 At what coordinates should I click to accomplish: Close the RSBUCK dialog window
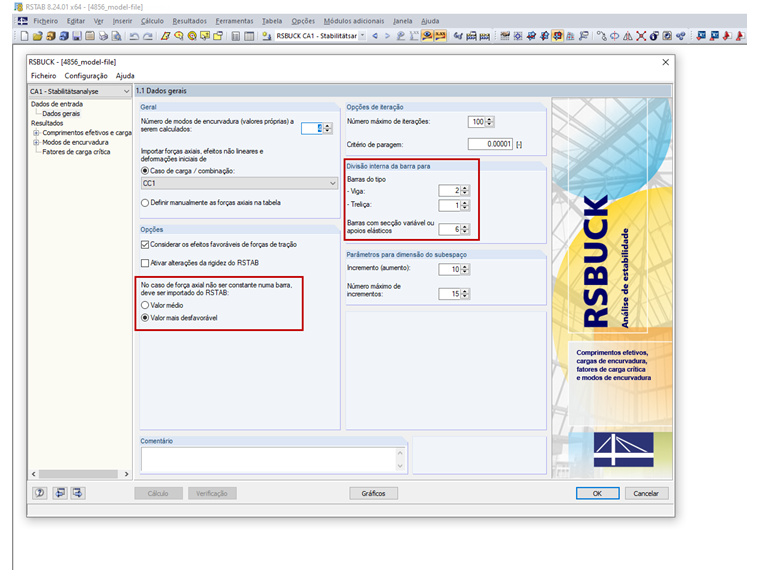[x=665, y=62]
